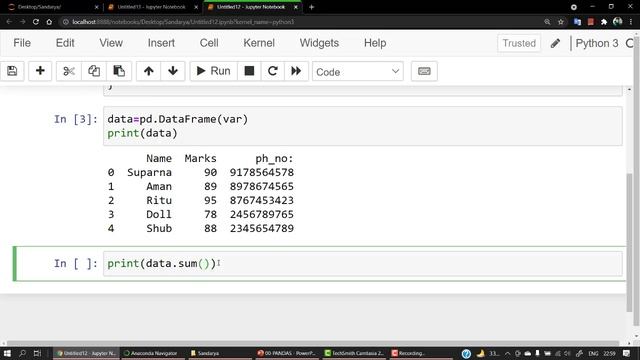Open Task View on the taskbar
The image size is (640, 360).
(x=37, y=353)
